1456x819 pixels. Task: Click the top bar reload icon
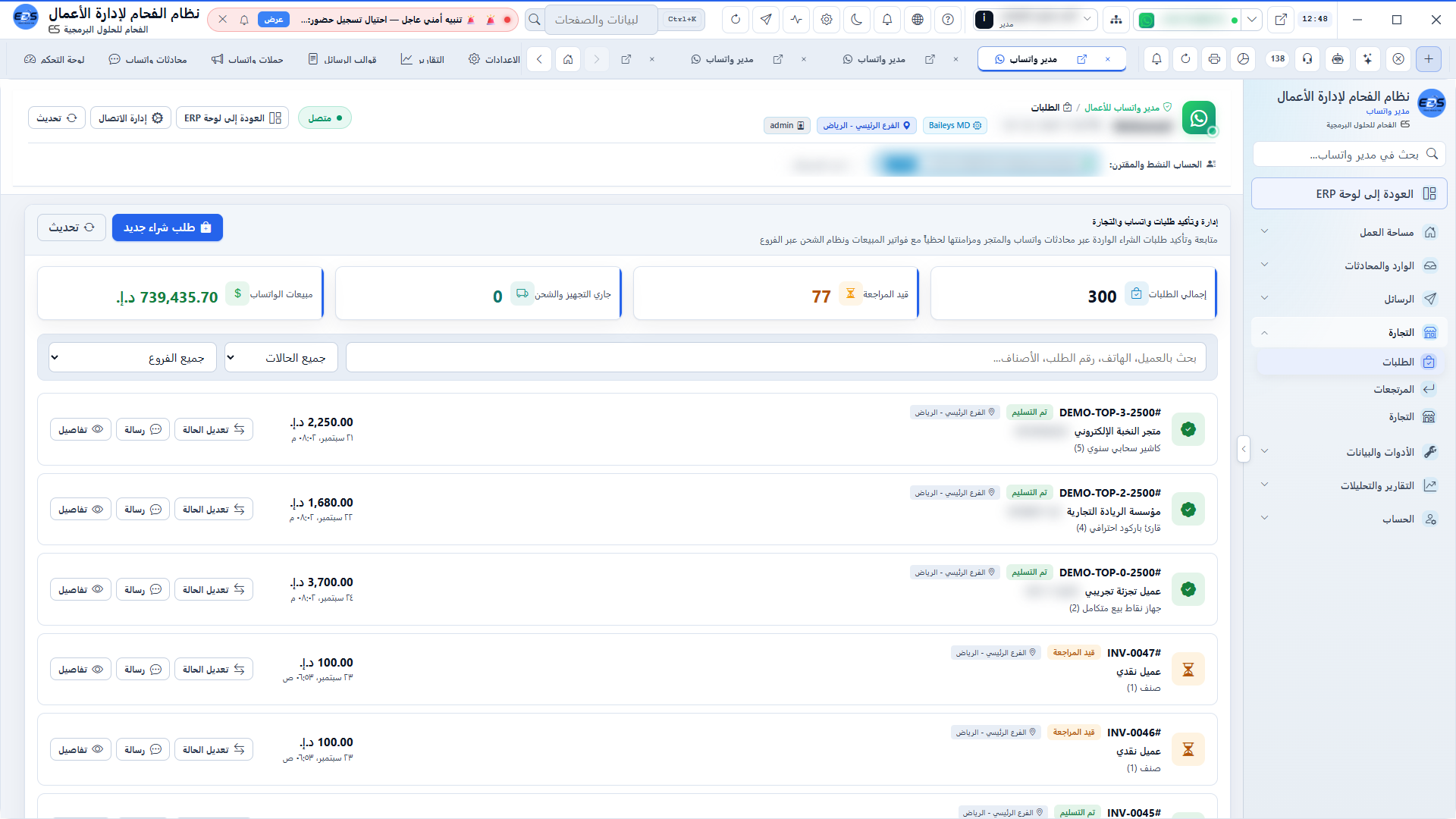[x=736, y=20]
